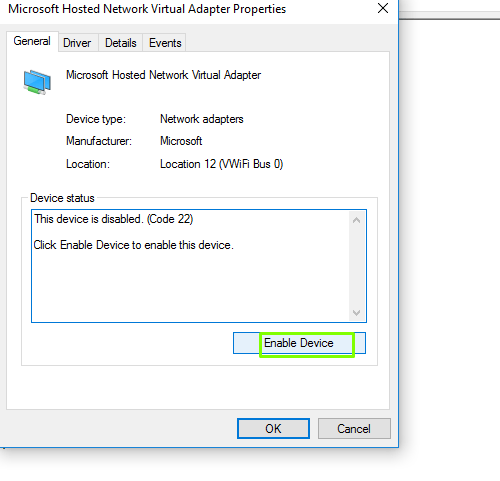Open the Details tab
The height and width of the screenshot is (481, 500).
coord(121,43)
